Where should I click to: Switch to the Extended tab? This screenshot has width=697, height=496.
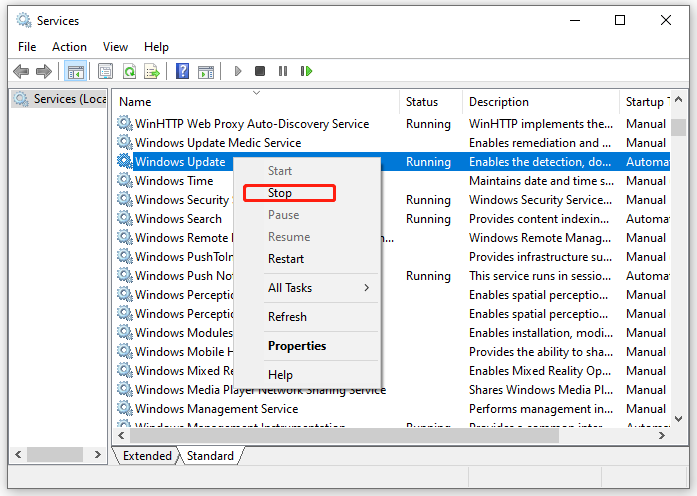pyautogui.click(x=147, y=456)
